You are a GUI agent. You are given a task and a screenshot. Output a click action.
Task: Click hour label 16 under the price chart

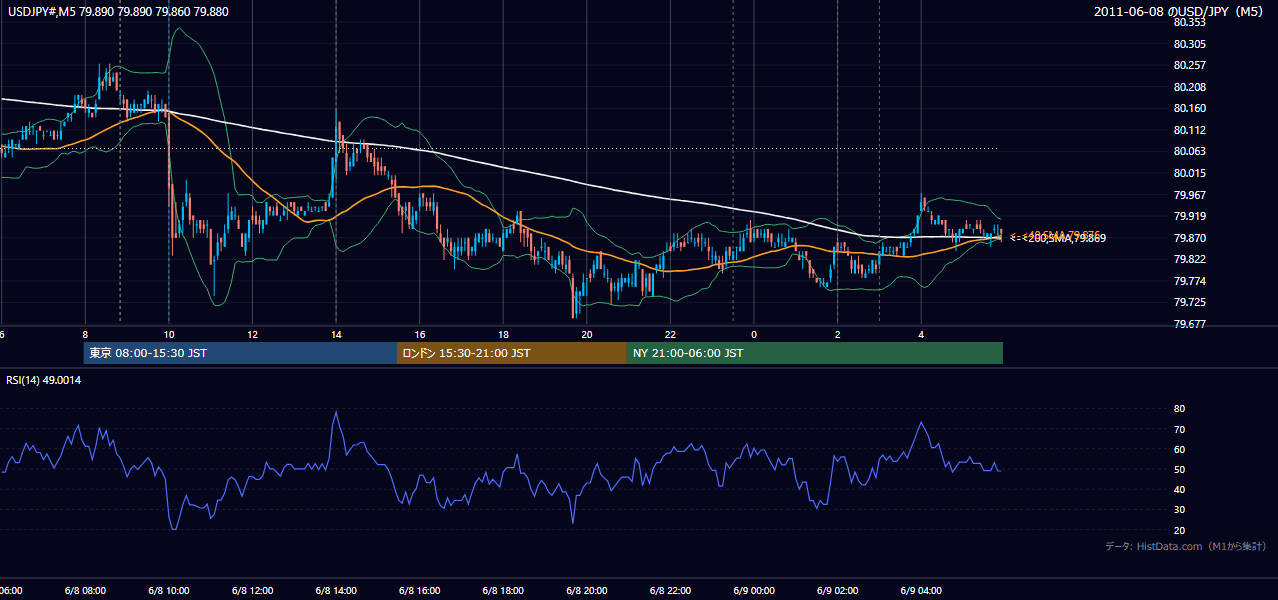point(420,334)
